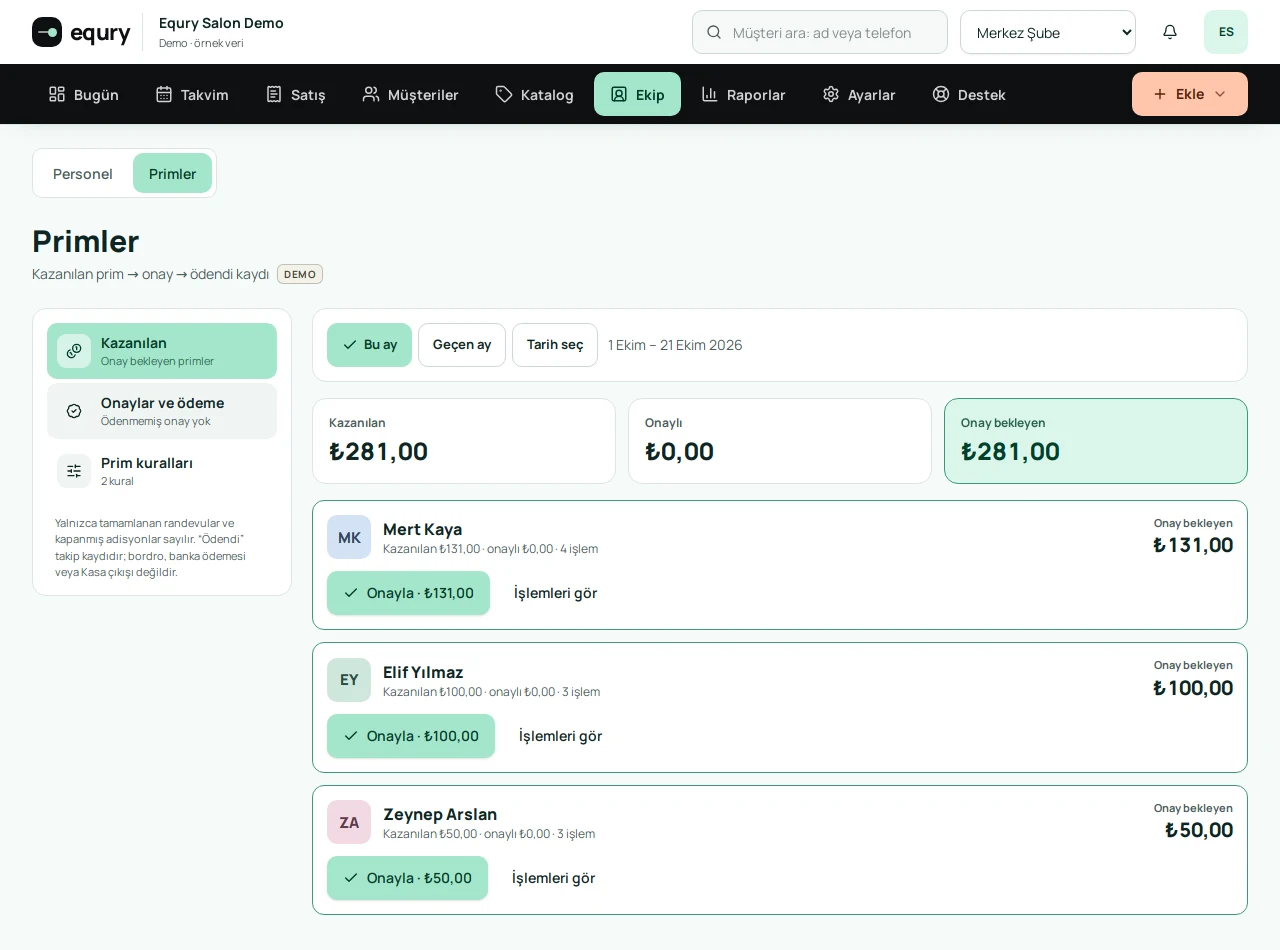Click the Equry Salon Demo title

coord(221,23)
